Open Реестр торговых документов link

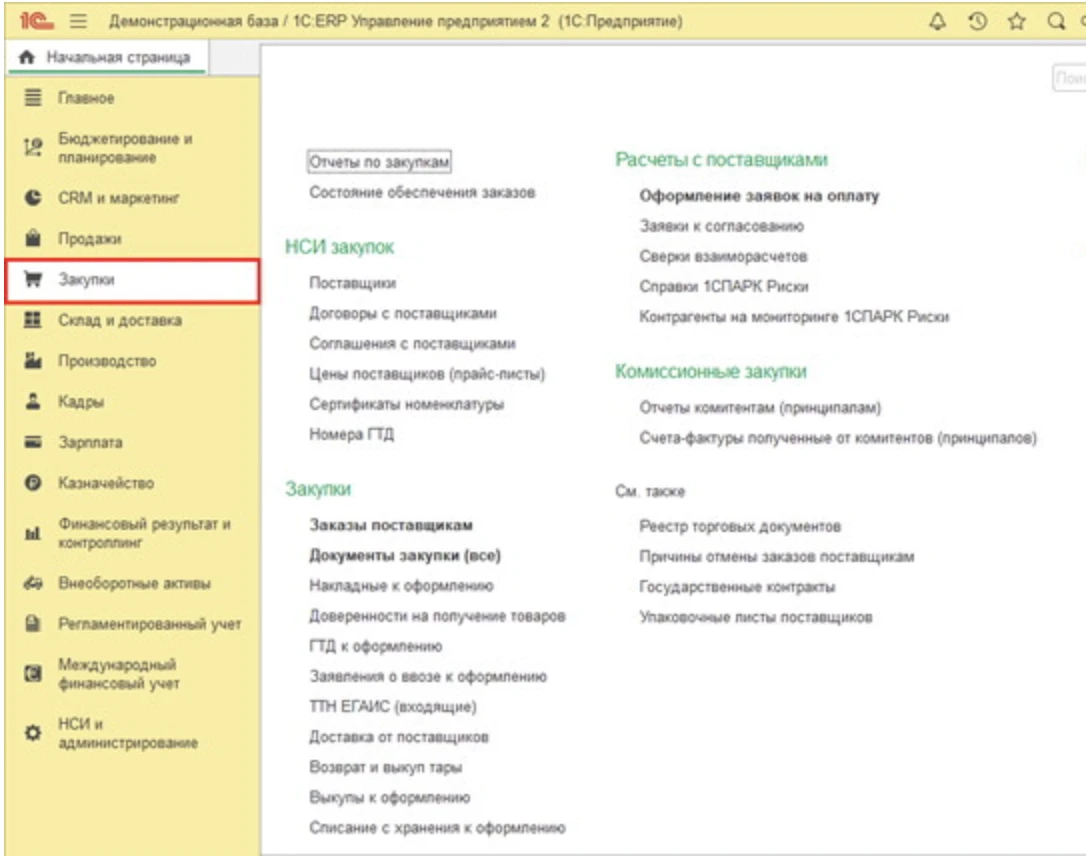(x=739, y=526)
